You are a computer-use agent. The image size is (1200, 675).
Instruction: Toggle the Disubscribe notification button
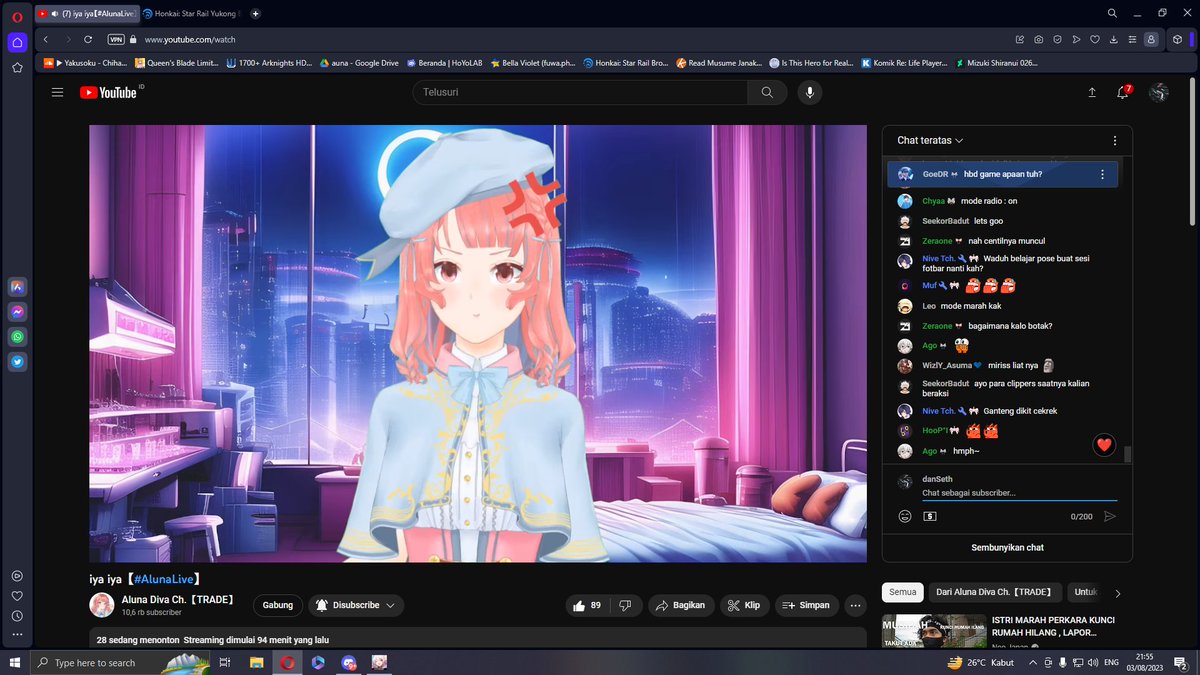pyautogui.click(x=356, y=605)
